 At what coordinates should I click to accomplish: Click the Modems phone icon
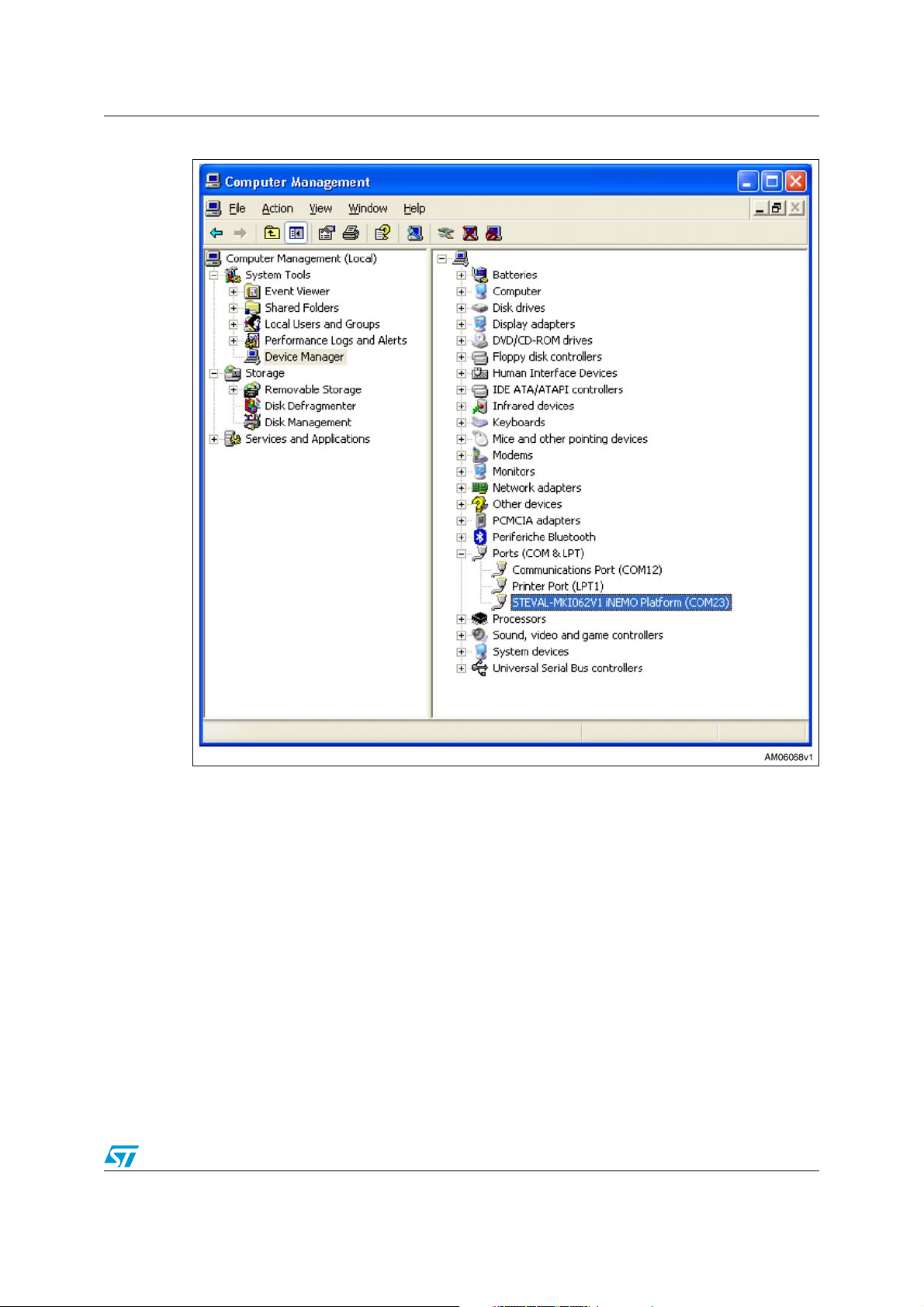(x=479, y=455)
